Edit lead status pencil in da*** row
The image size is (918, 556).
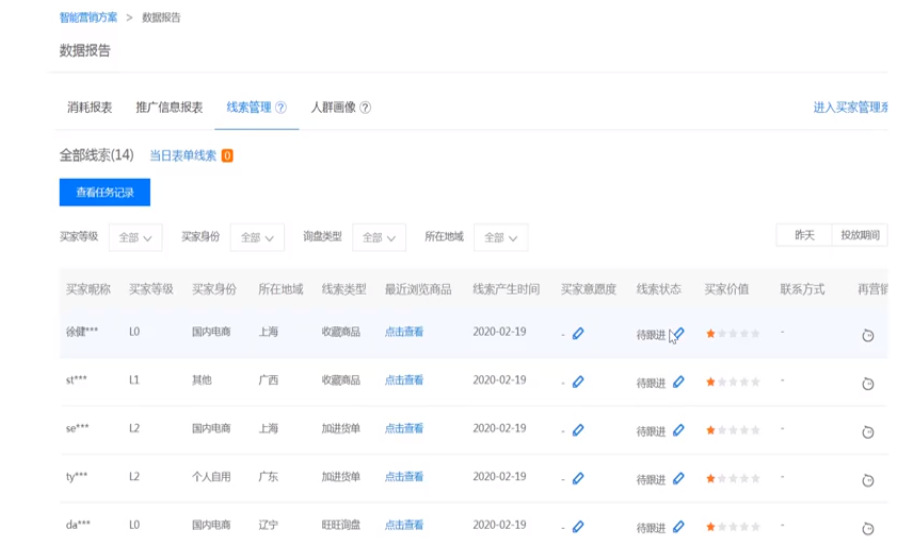679,527
